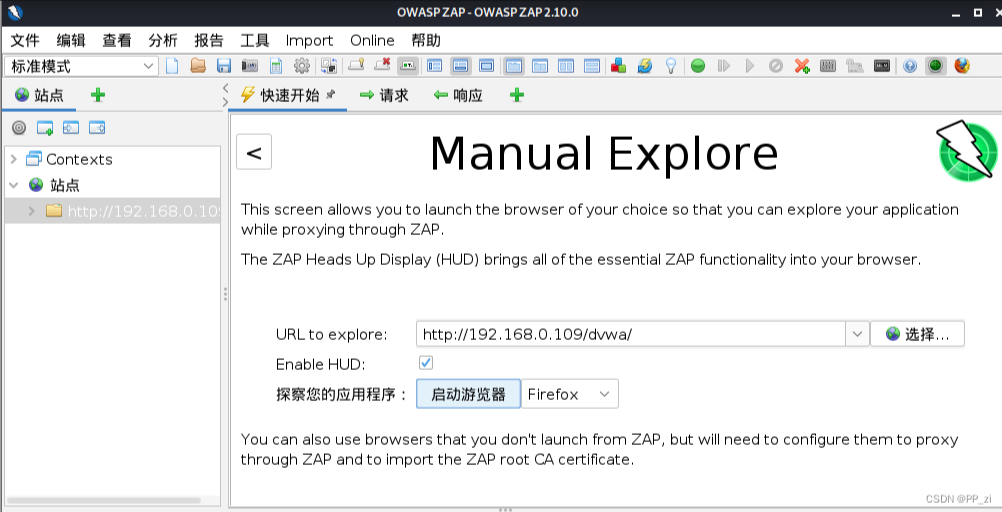Click the show-all-tabs icon after the gear
The image size is (1002, 512).
click(328, 66)
